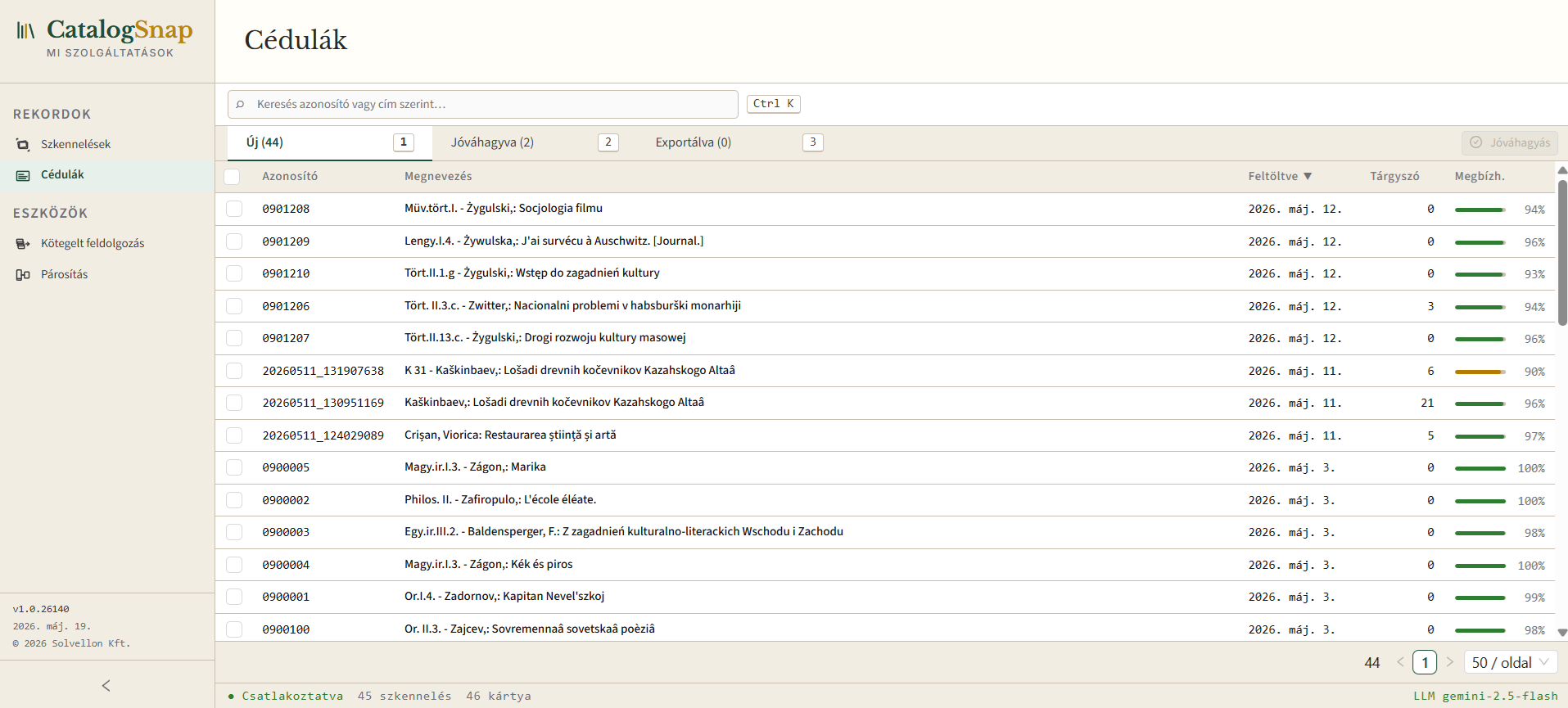
Task: Click the Tárgyszó column header
Action: point(1394,176)
